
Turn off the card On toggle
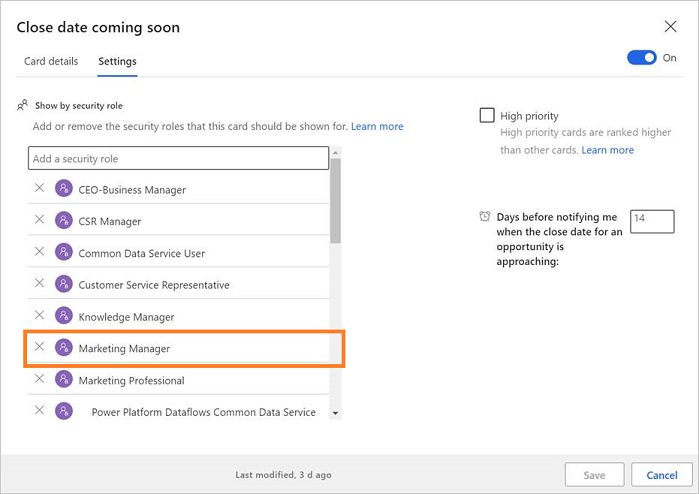click(641, 58)
